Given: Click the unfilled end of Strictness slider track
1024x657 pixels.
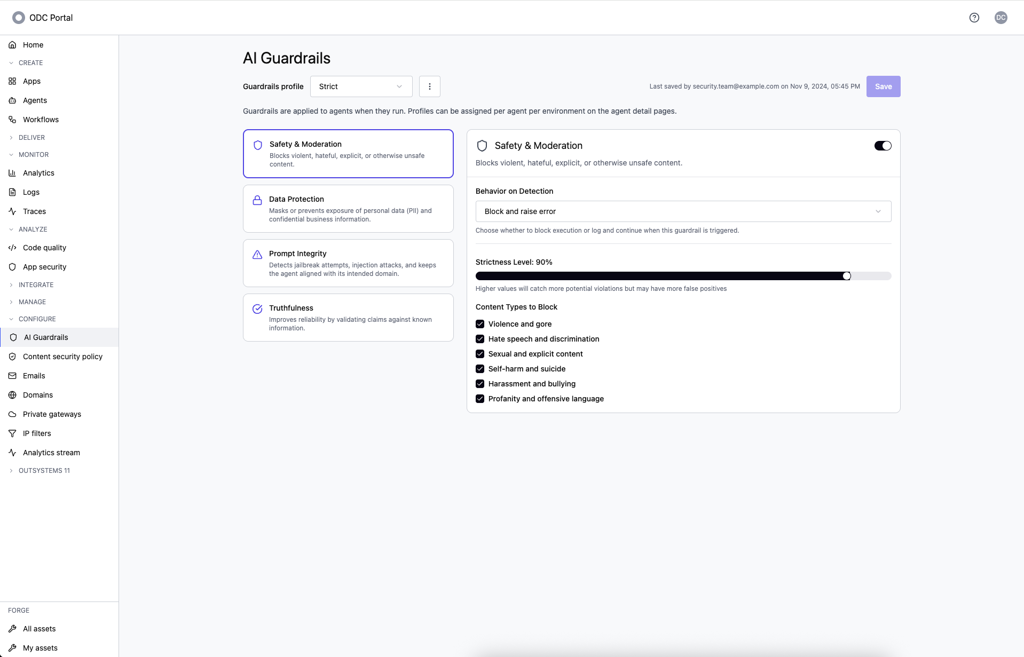Looking at the screenshot, I should (871, 276).
